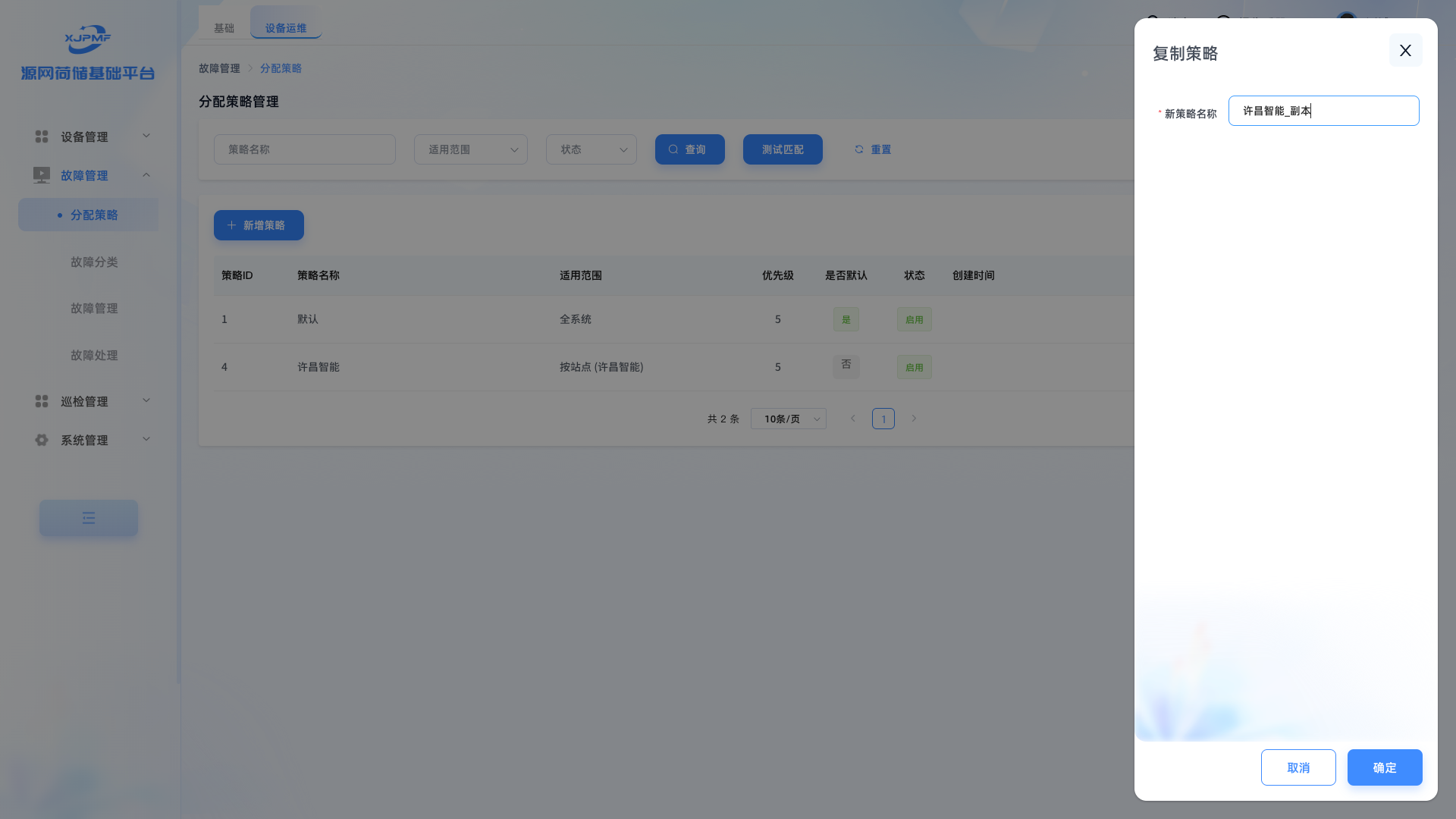This screenshot has width=1456, height=819.
Task: Expand the 设备管理 menu chevron
Action: [146, 136]
